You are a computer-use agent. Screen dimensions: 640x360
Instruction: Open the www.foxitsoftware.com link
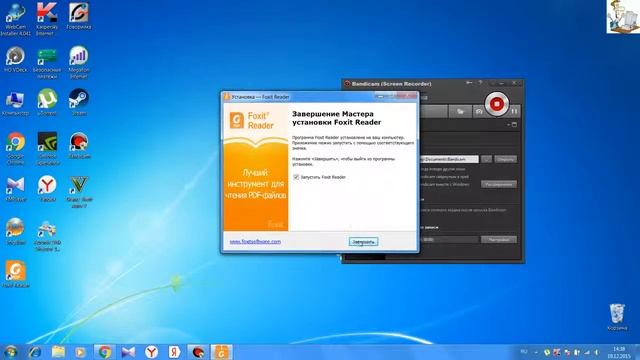[x=255, y=242]
